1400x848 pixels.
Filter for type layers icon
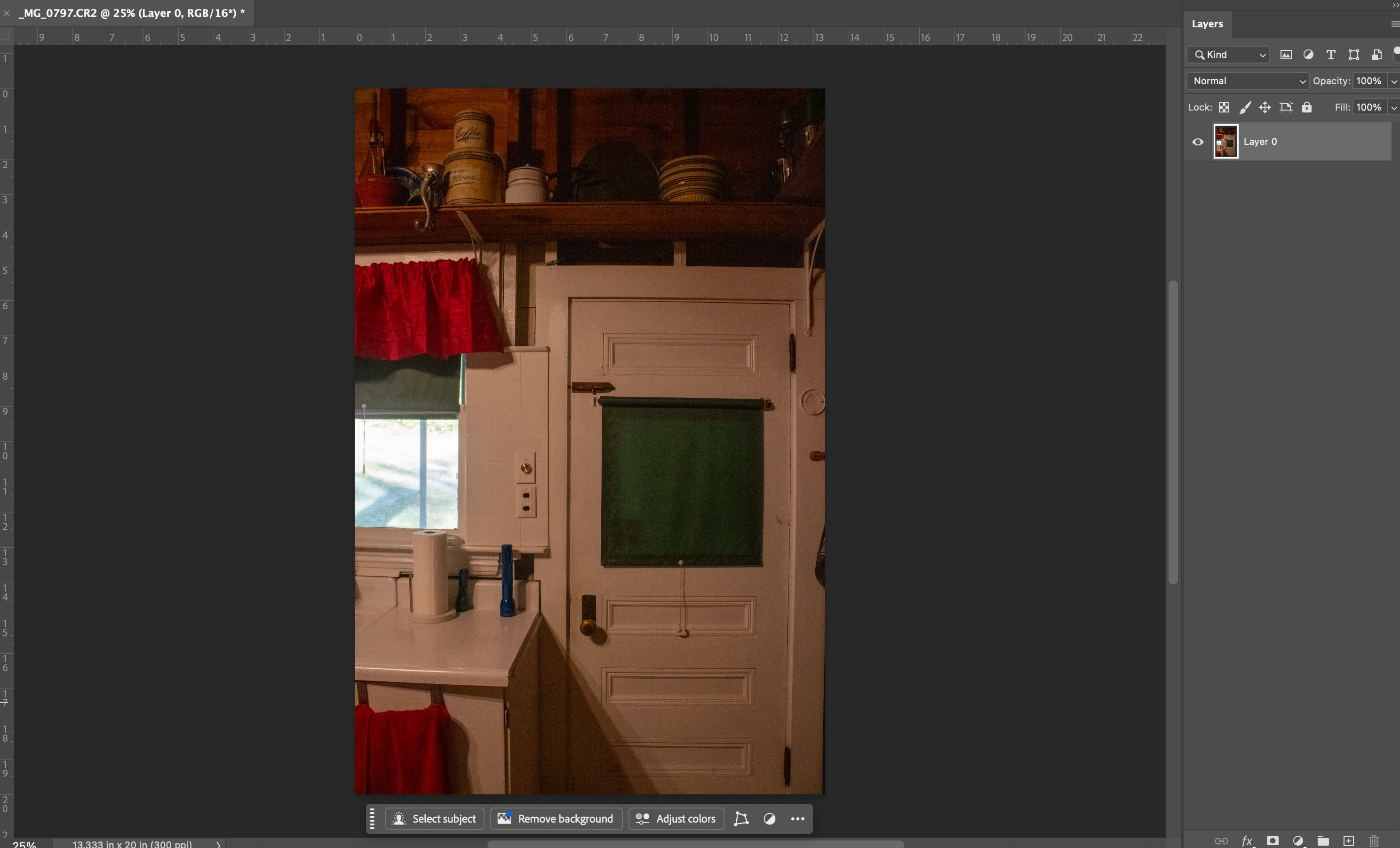tap(1331, 55)
